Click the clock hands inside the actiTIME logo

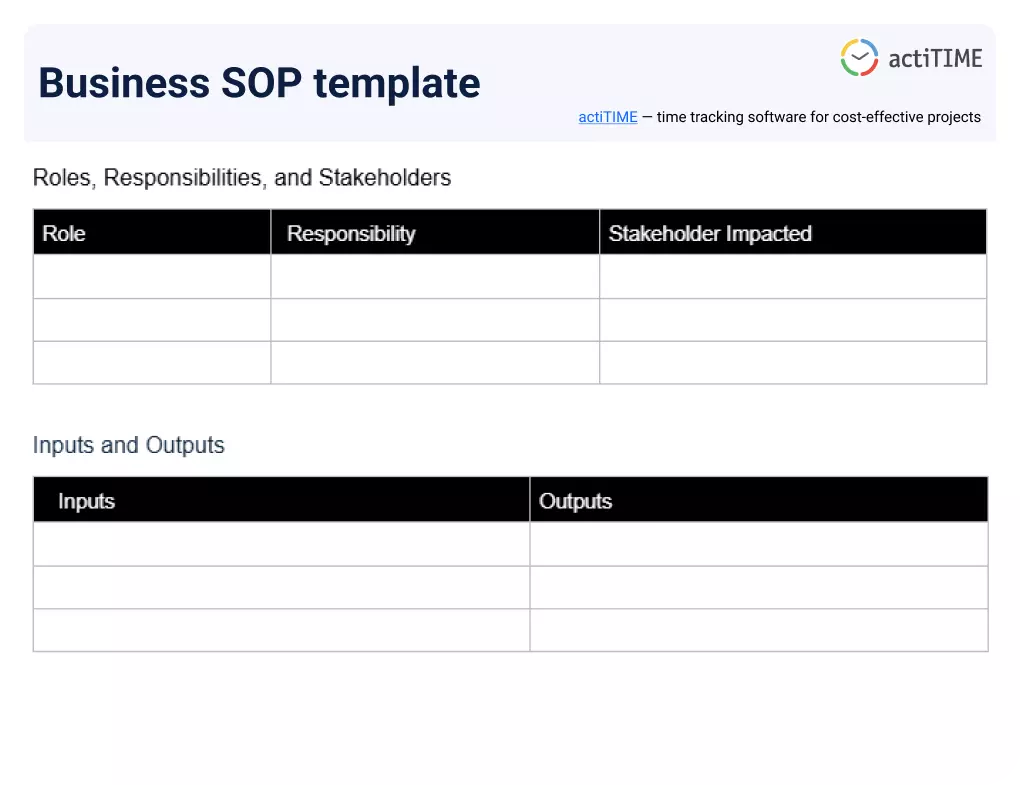coord(860,56)
